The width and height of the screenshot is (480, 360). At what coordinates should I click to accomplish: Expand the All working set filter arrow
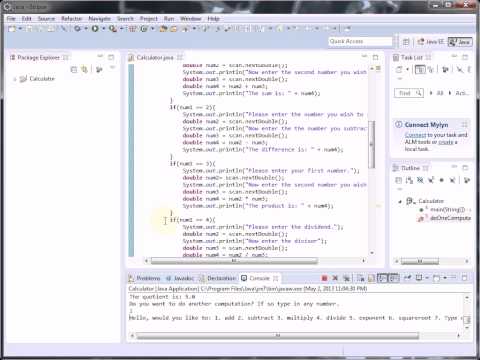(x=431, y=93)
